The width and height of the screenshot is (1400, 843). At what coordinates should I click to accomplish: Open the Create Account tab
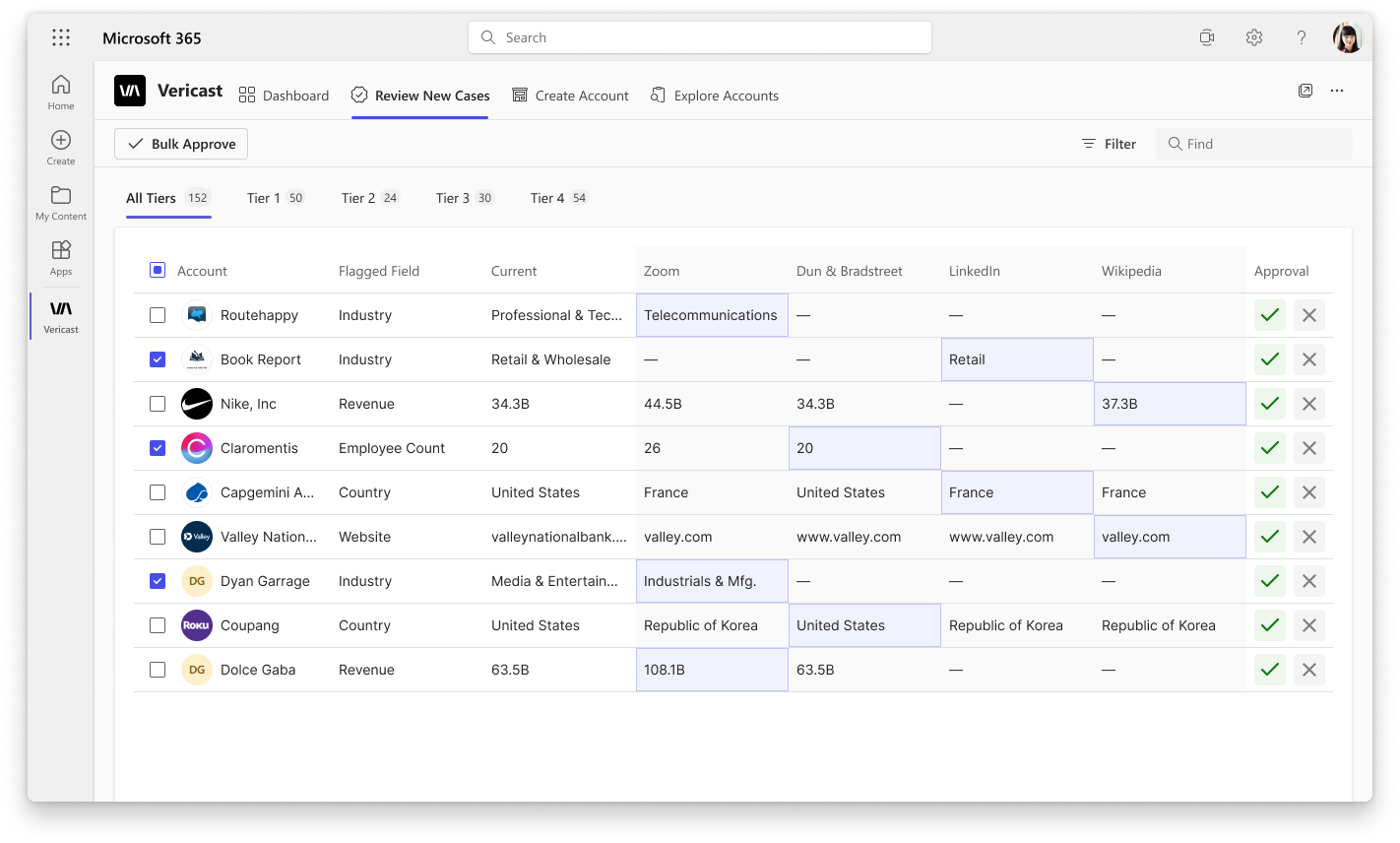pyautogui.click(x=570, y=96)
